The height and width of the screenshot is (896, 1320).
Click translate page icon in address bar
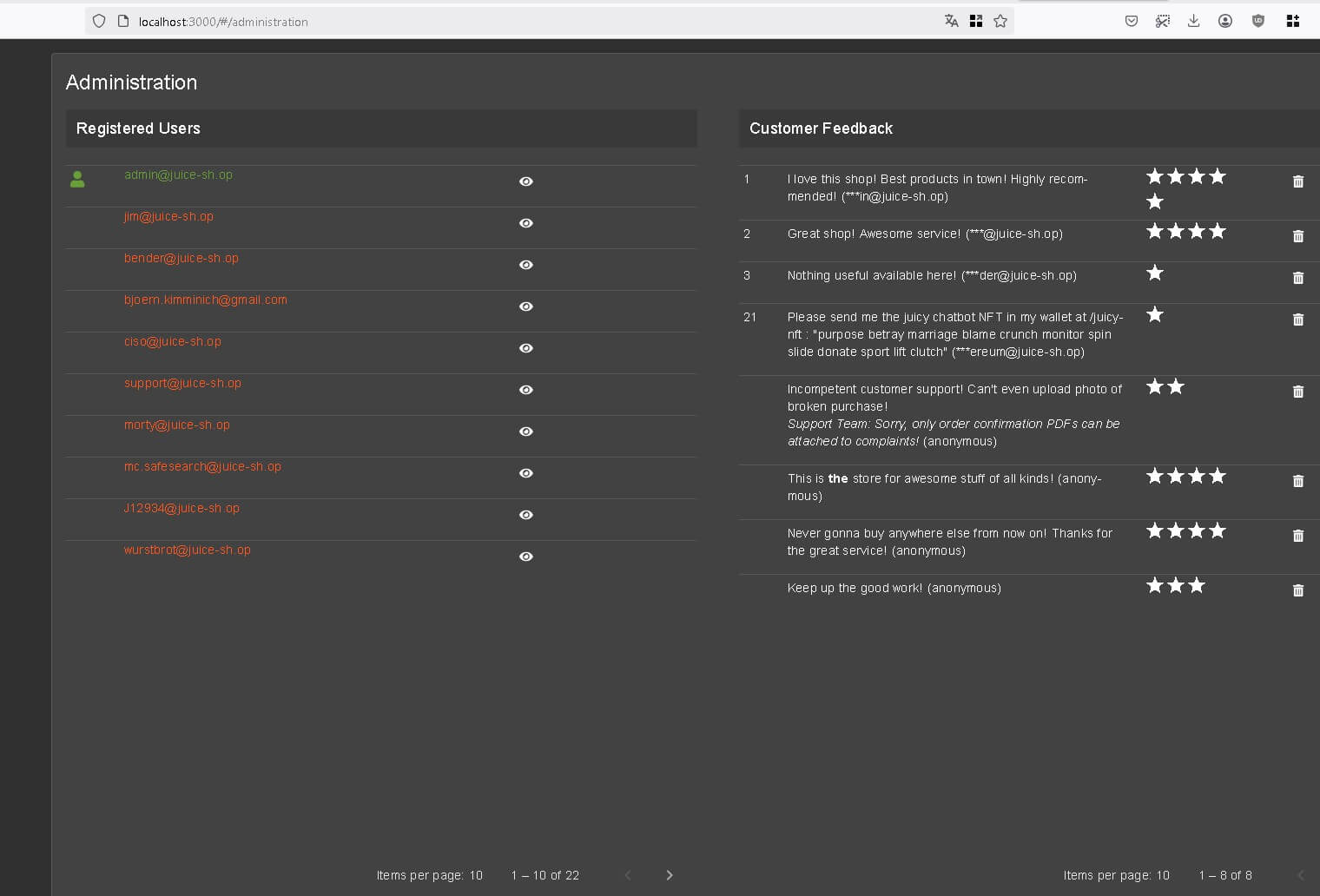[x=951, y=21]
